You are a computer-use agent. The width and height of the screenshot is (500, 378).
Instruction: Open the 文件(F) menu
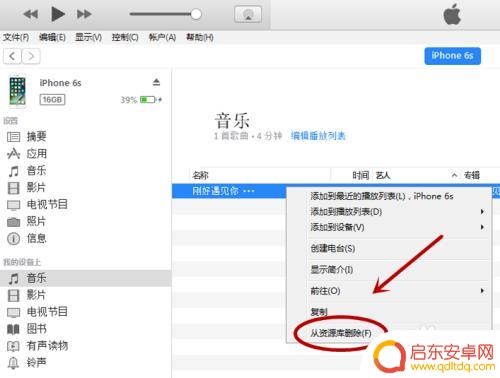(x=16, y=37)
